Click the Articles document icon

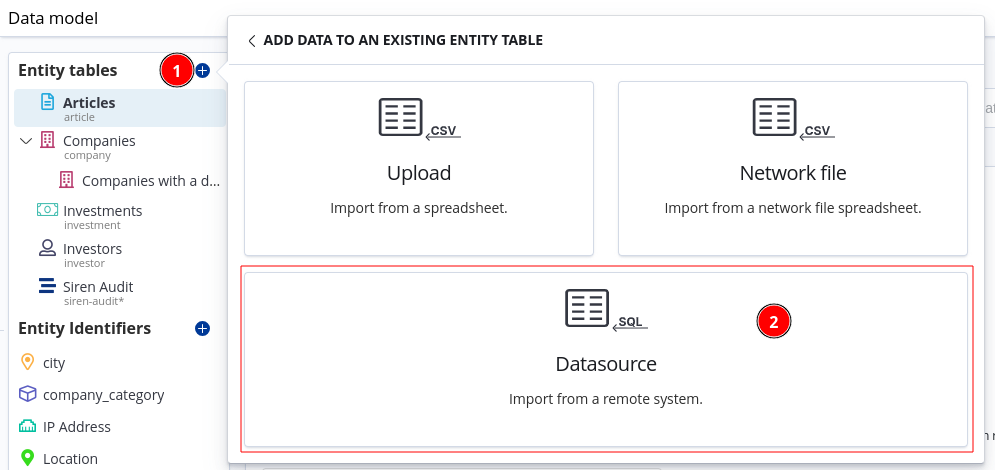47,102
